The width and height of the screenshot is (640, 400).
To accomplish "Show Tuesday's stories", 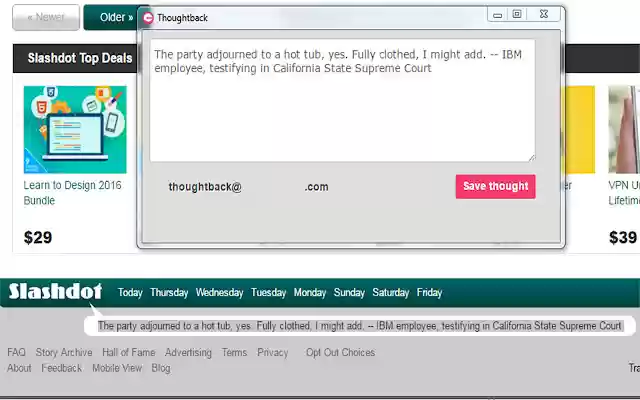I will 268,293.
